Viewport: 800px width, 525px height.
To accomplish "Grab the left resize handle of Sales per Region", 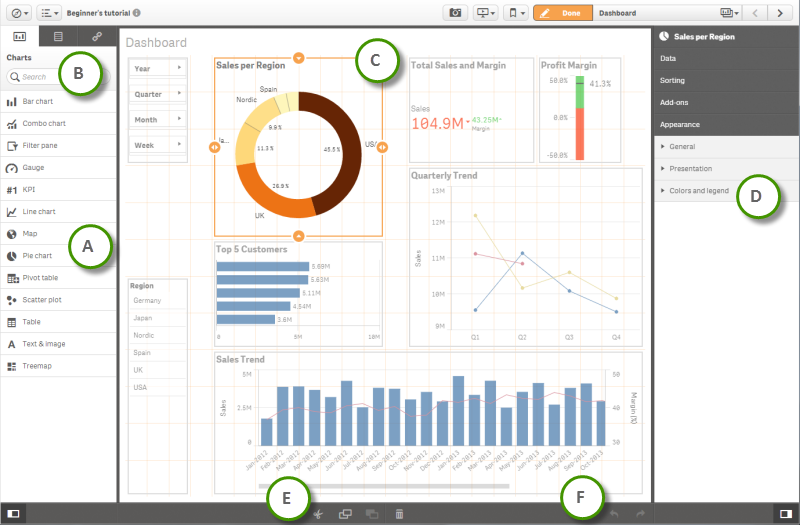I will pyautogui.click(x=214, y=147).
